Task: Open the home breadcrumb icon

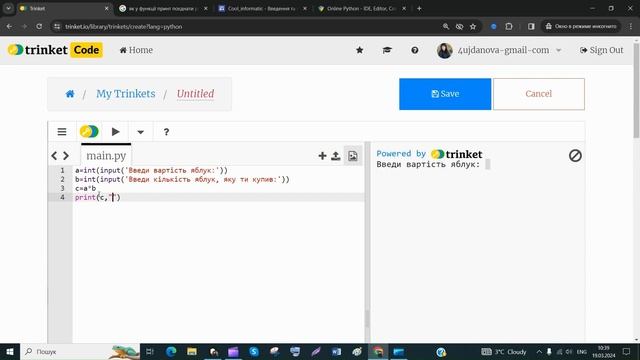Action: click(x=70, y=94)
